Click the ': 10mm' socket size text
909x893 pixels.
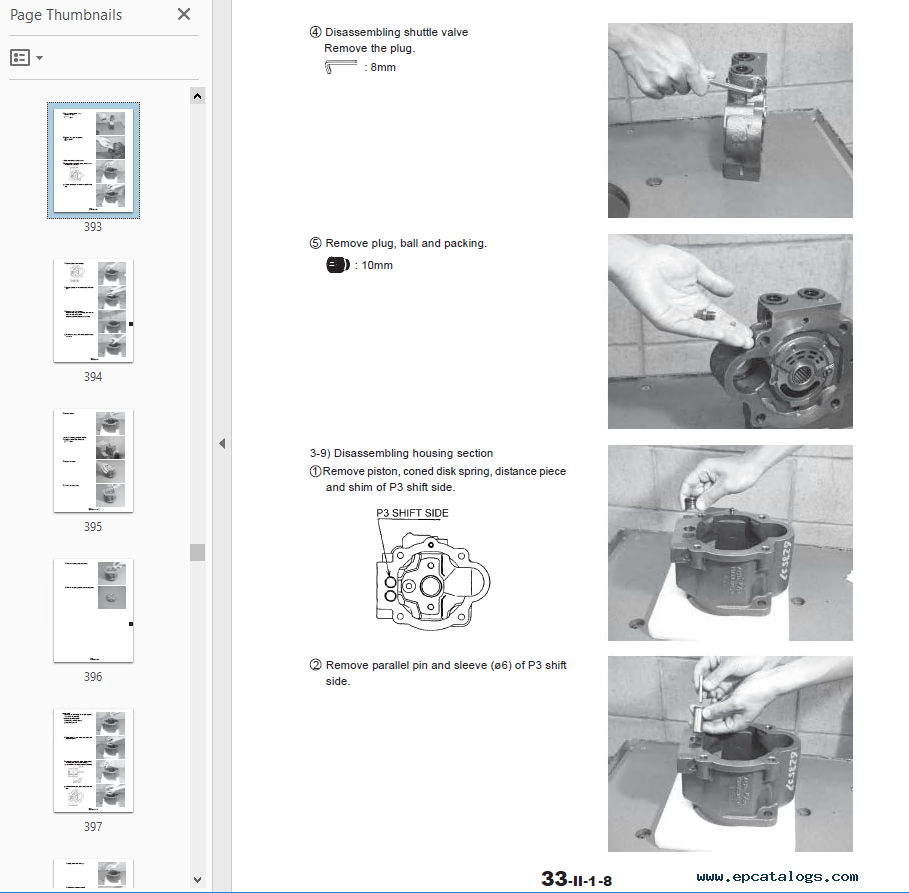pyautogui.click(x=374, y=265)
